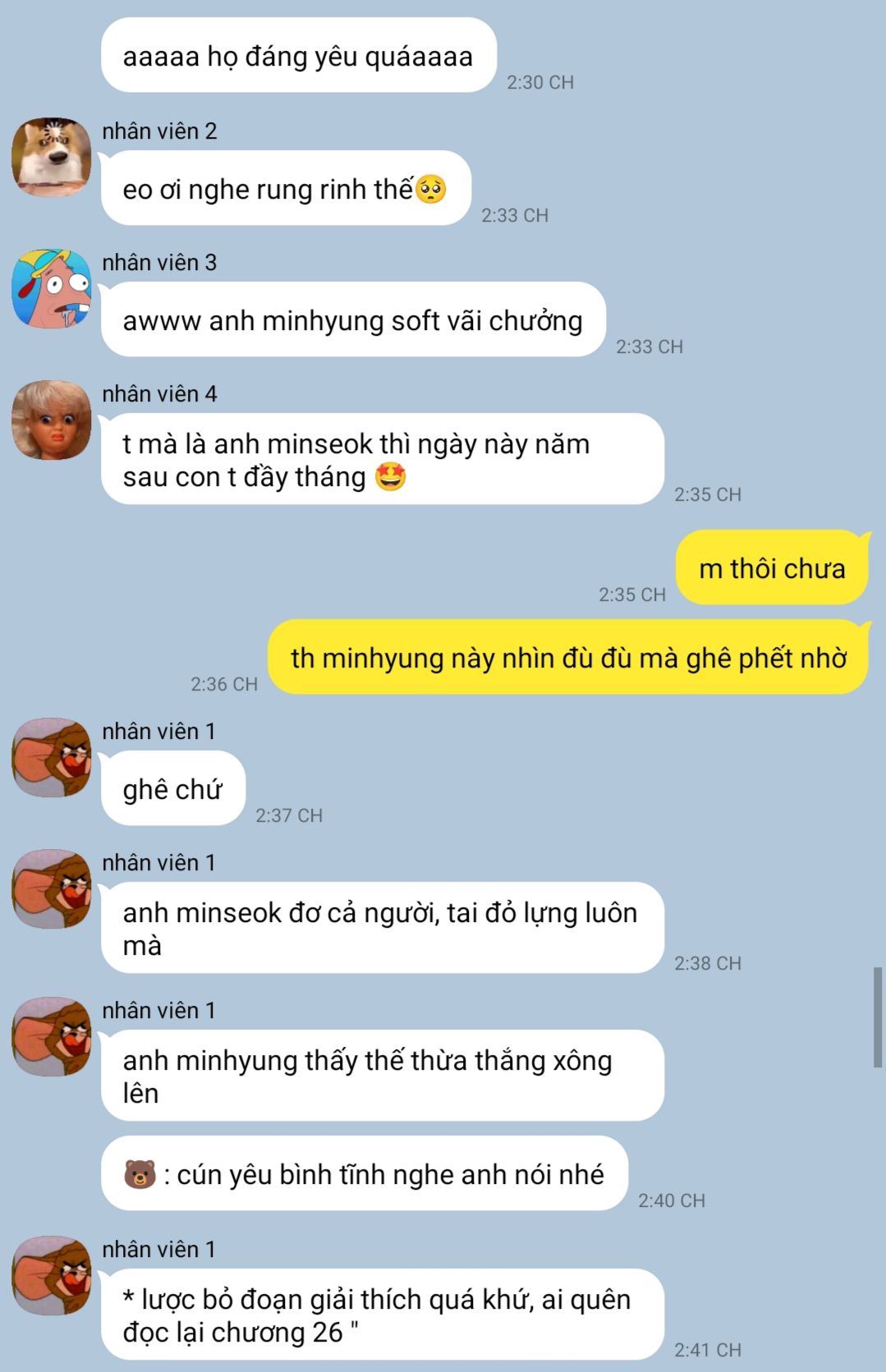Tap nhân viên 1 avatar beside 'anh minseok đơ' message
Viewport: 886px width, 1372px height.
click(x=52, y=888)
